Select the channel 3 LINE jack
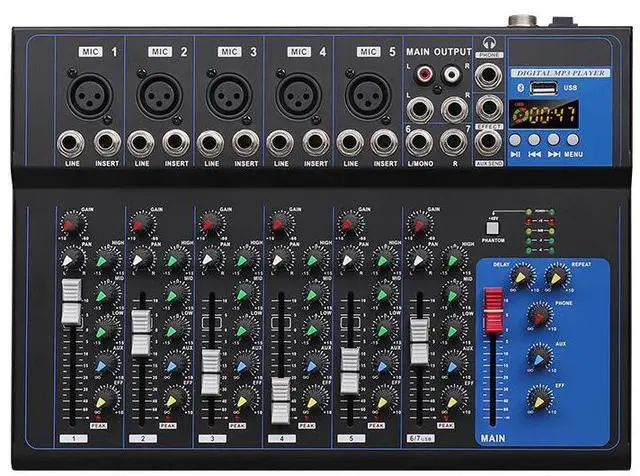Viewport: 640px width, 476px height. 210,144
